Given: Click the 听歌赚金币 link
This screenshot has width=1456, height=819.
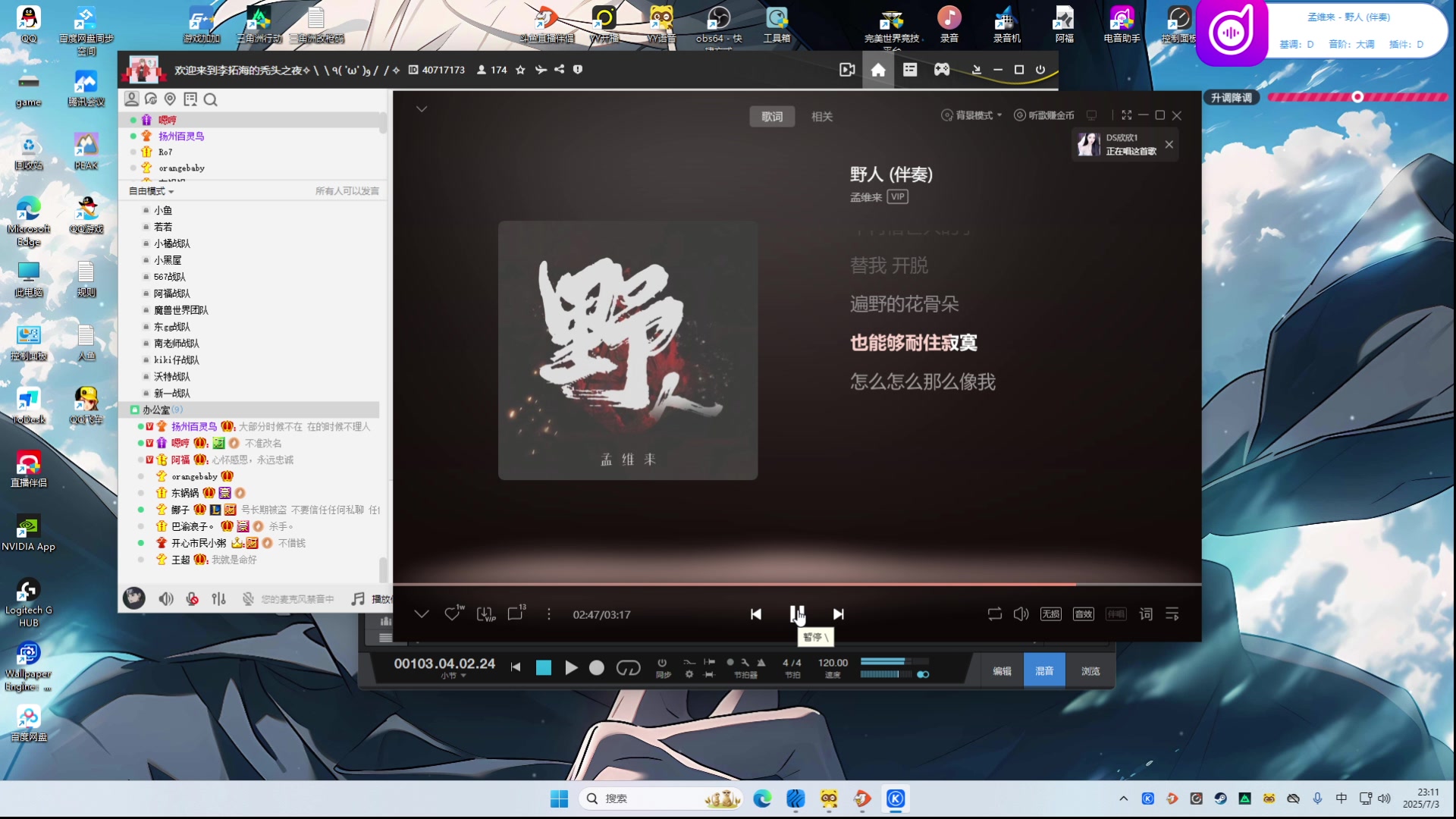Looking at the screenshot, I should (1045, 115).
